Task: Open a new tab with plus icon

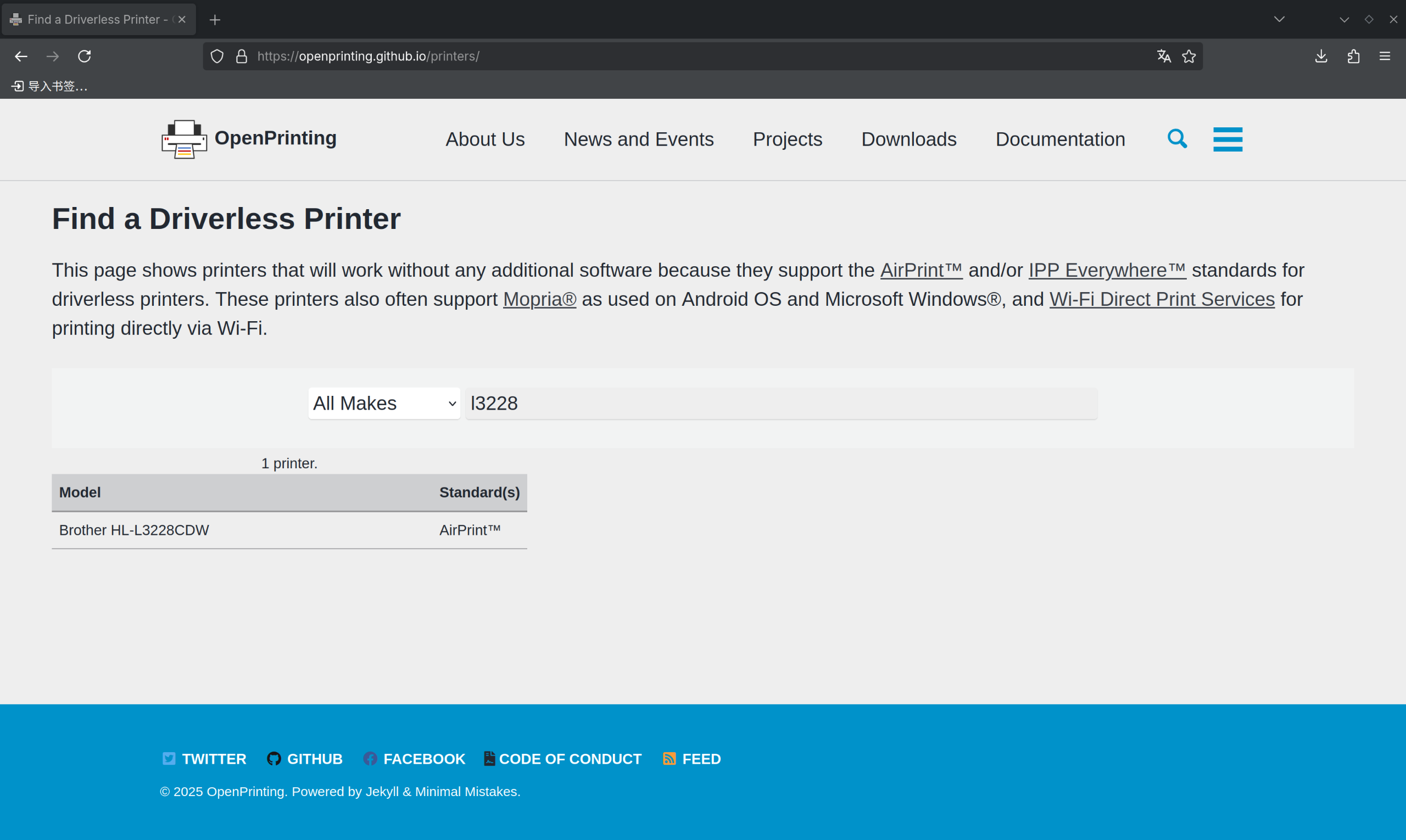Action: tap(215, 20)
